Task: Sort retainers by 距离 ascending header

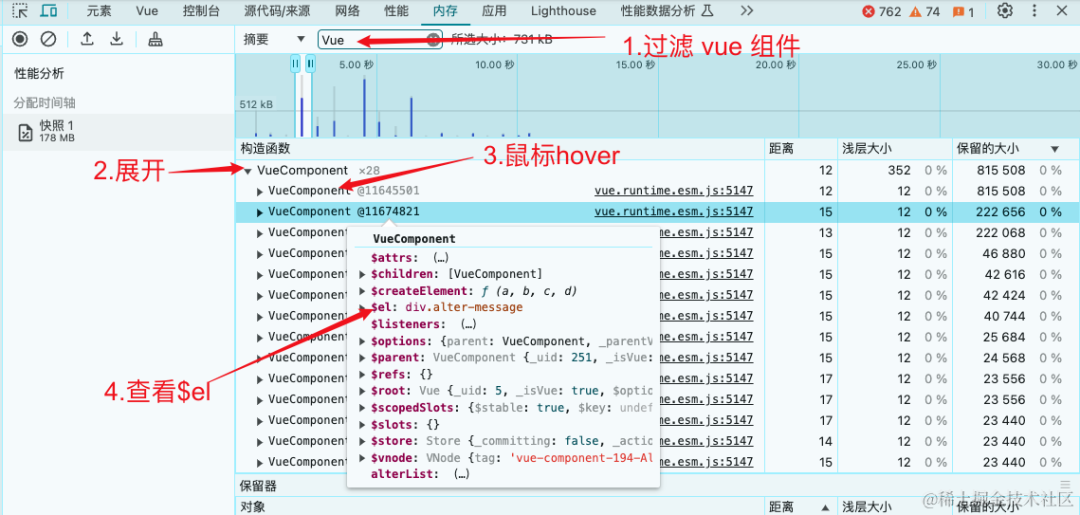Action: (x=800, y=507)
